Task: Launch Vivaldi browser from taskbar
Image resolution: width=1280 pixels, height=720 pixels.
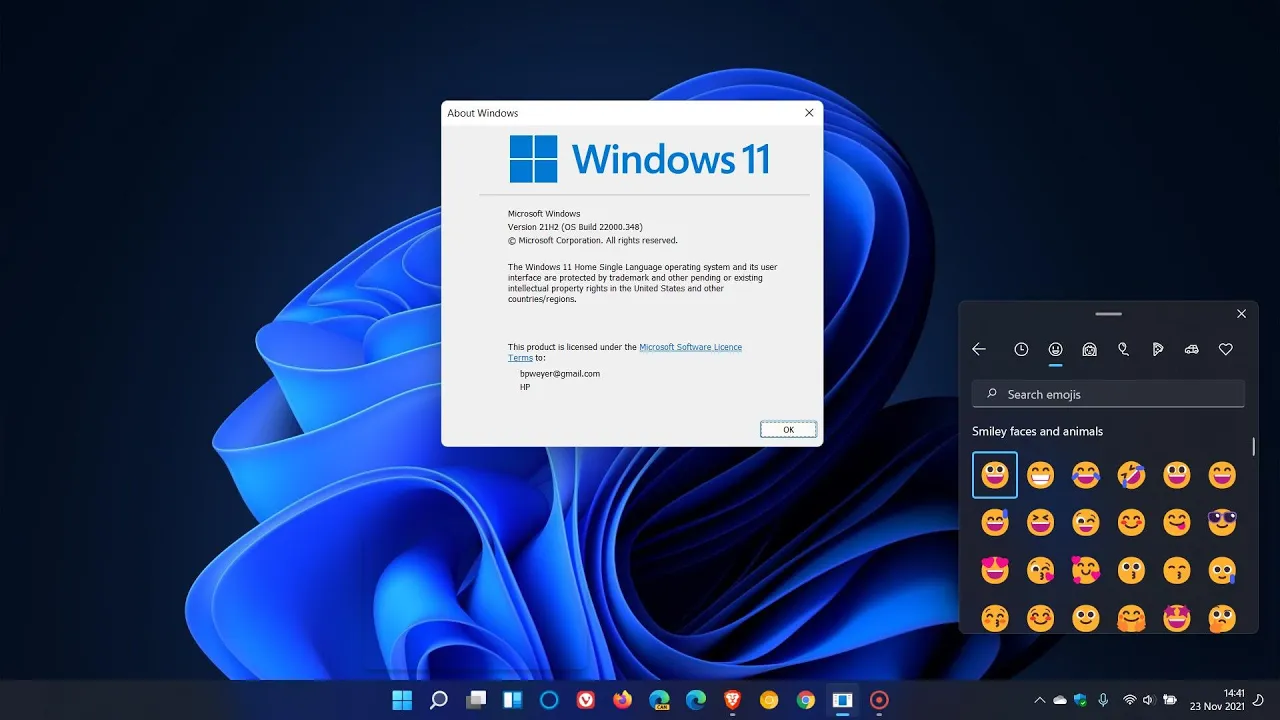Action: (586, 700)
